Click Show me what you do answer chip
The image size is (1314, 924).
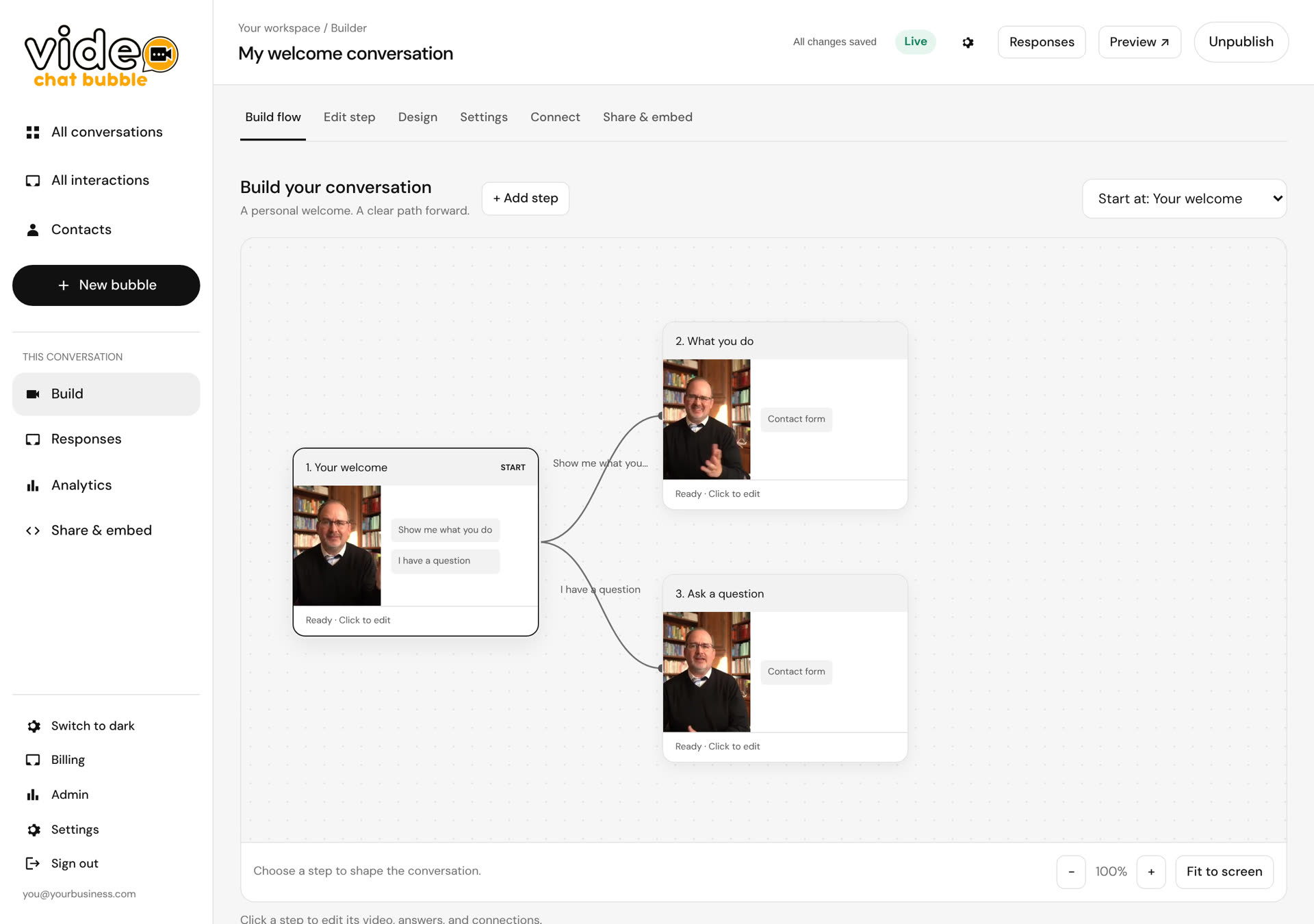tap(445, 530)
